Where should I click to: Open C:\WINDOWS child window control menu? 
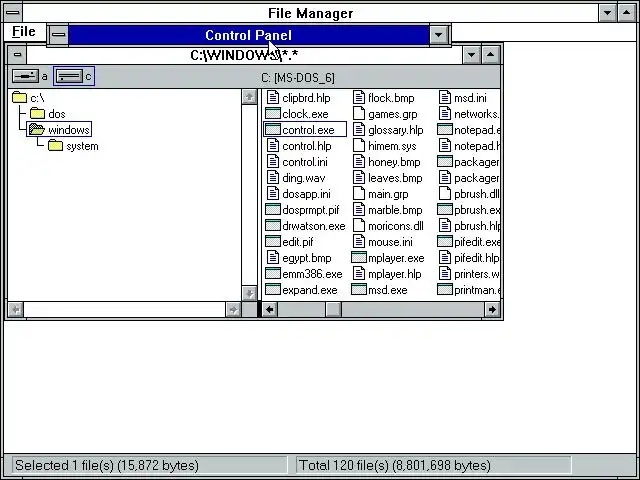pos(17,54)
